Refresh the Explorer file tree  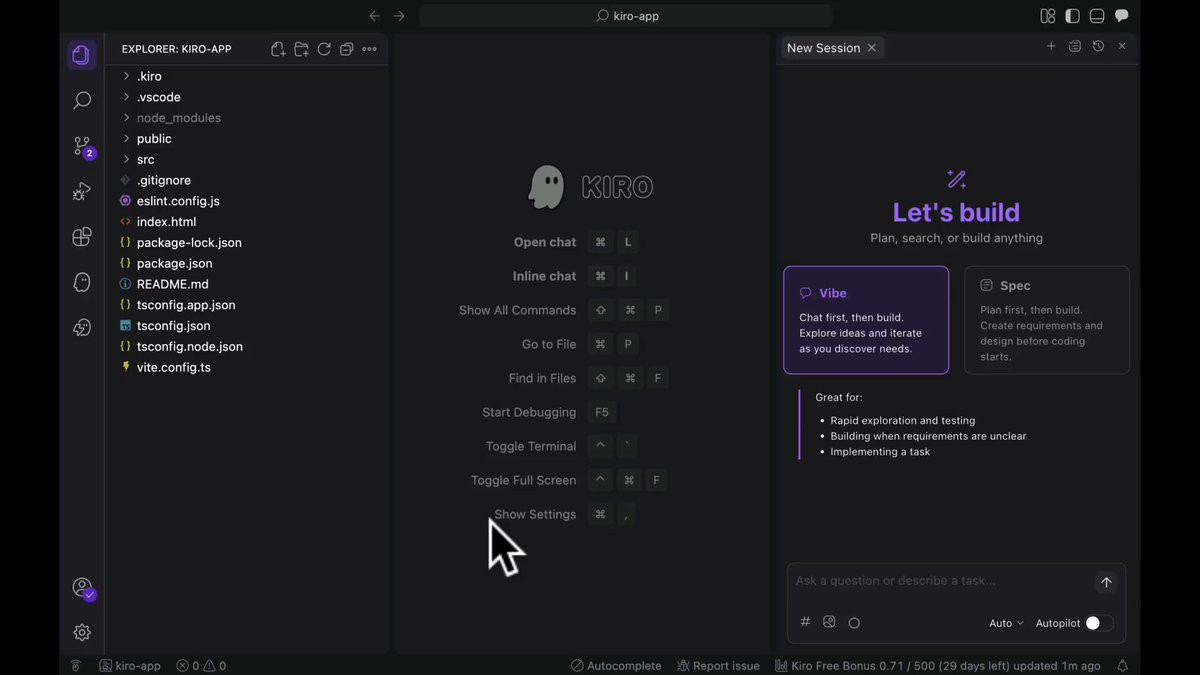tap(324, 49)
